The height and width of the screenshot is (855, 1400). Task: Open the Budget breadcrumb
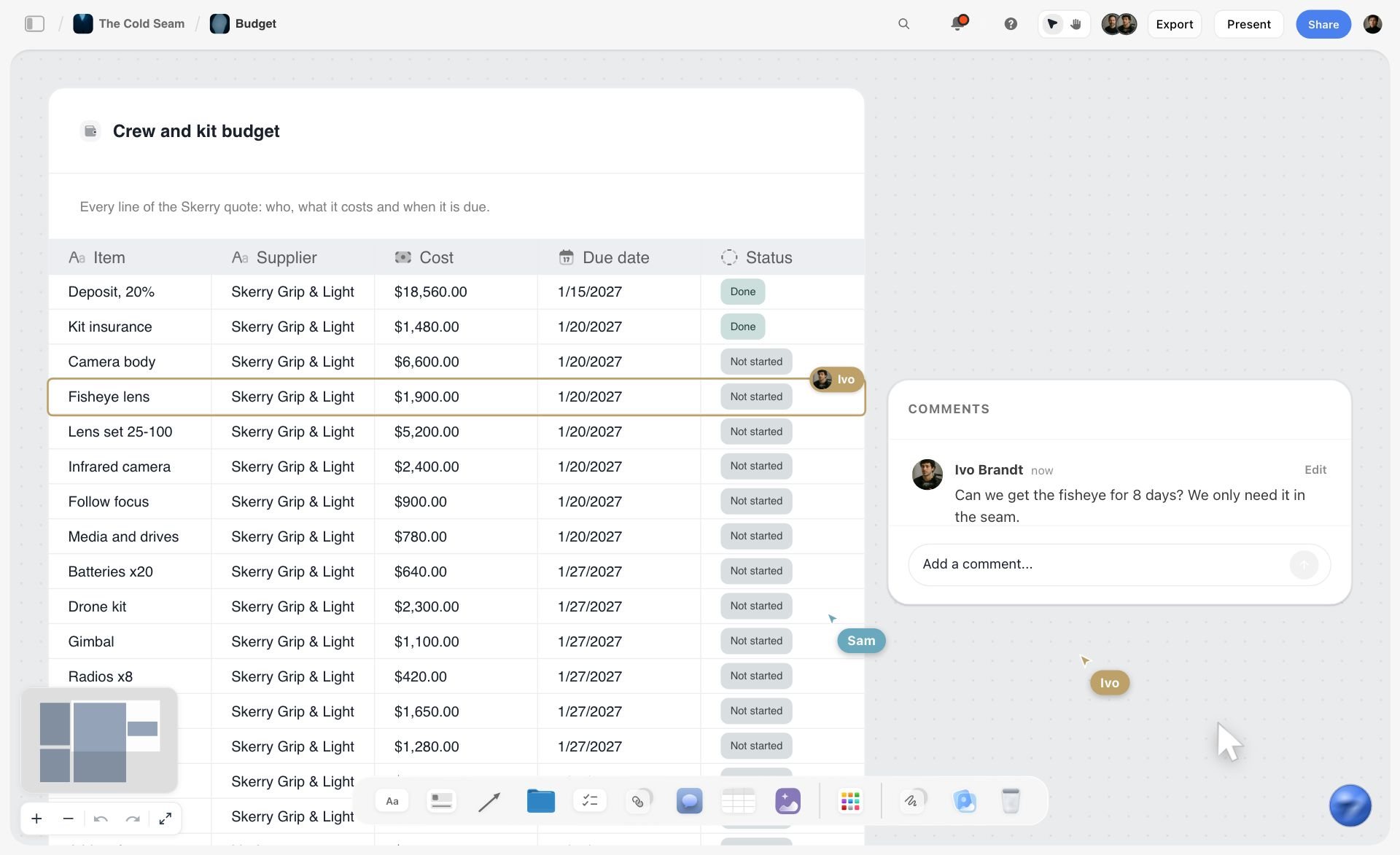pyautogui.click(x=244, y=23)
